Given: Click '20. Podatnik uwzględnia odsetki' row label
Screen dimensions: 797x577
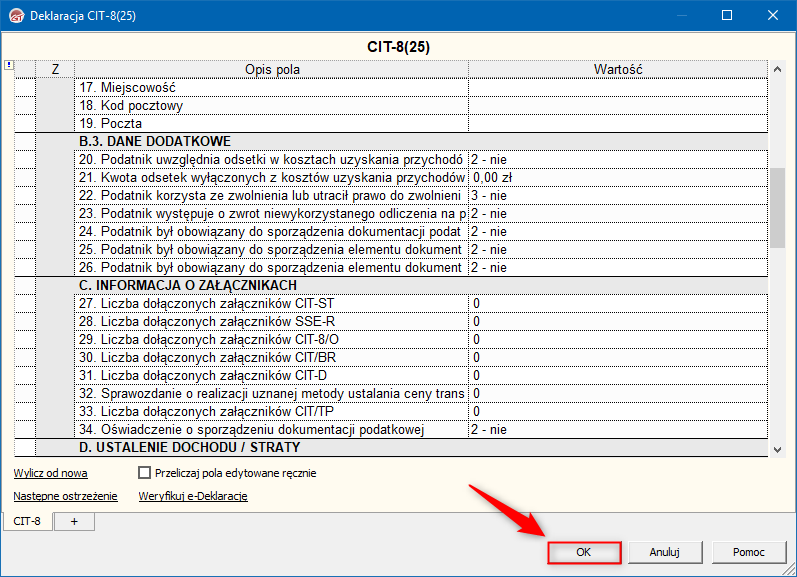Looking at the screenshot, I should pyautogui.click(x=271, y=160).
